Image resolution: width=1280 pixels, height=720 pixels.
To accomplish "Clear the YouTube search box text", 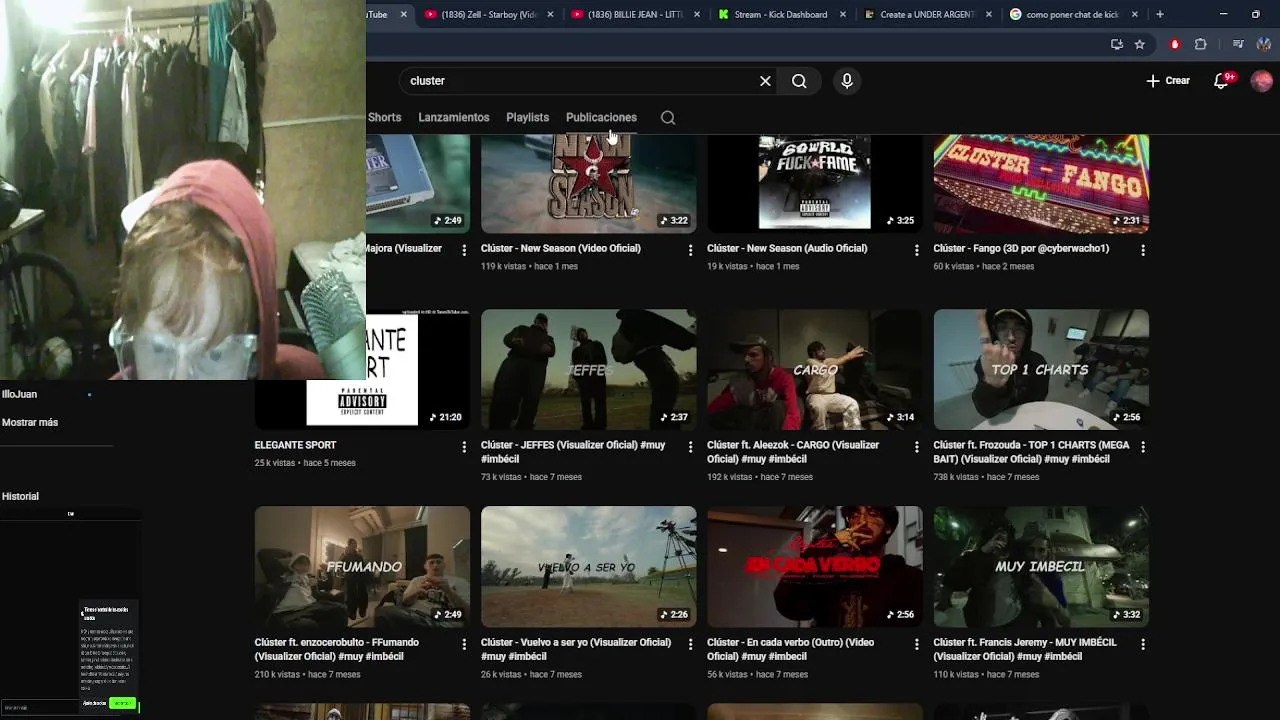I will coord(765,81).
